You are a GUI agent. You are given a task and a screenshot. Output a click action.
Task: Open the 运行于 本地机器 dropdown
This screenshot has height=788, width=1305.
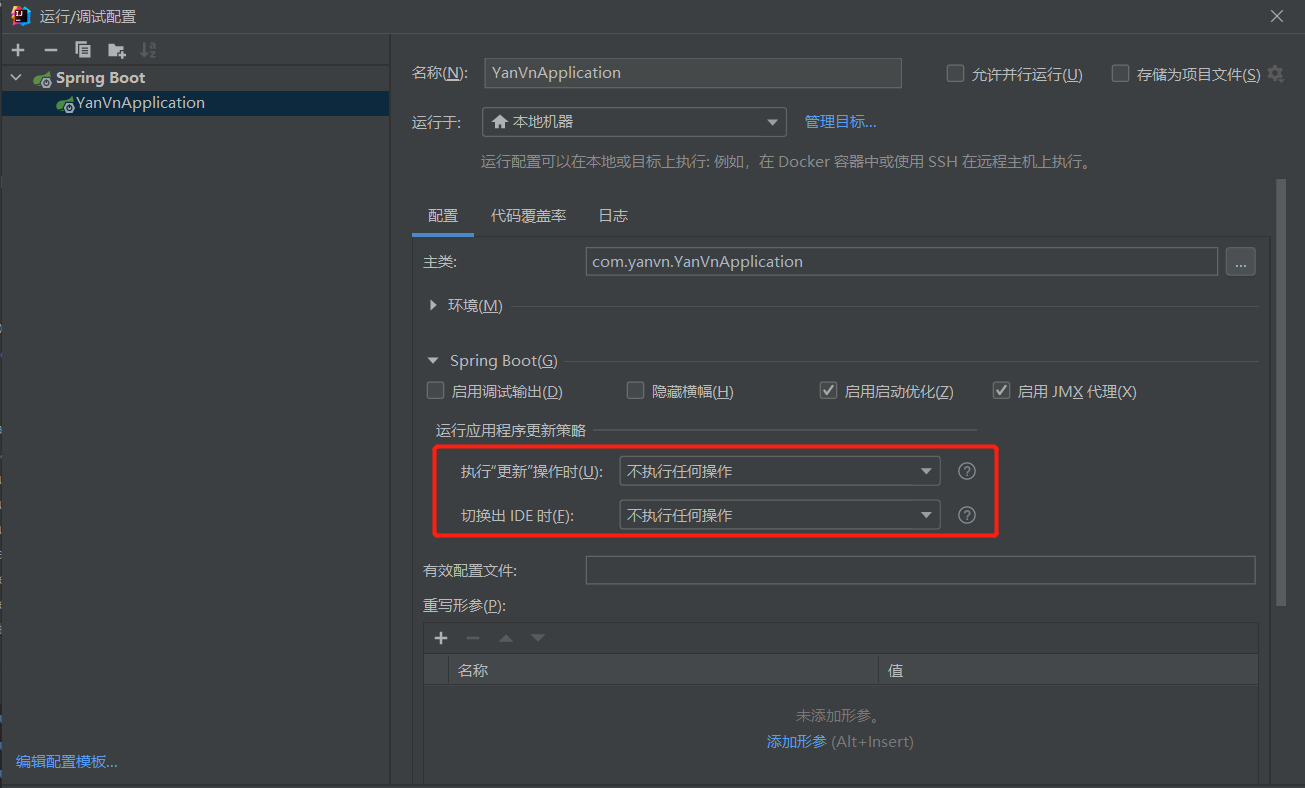(x=634, y=122)
